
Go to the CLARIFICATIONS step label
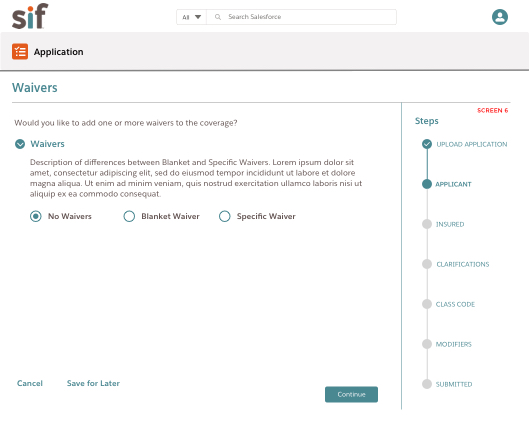tap(463, 264)
